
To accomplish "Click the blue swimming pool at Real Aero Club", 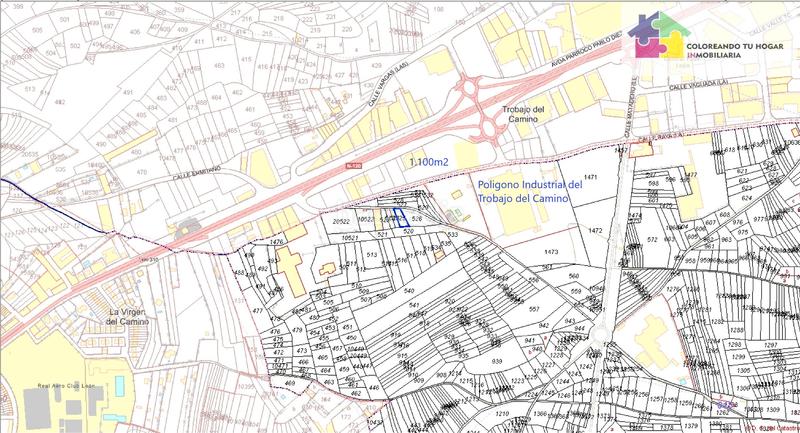I will point(118,384).
